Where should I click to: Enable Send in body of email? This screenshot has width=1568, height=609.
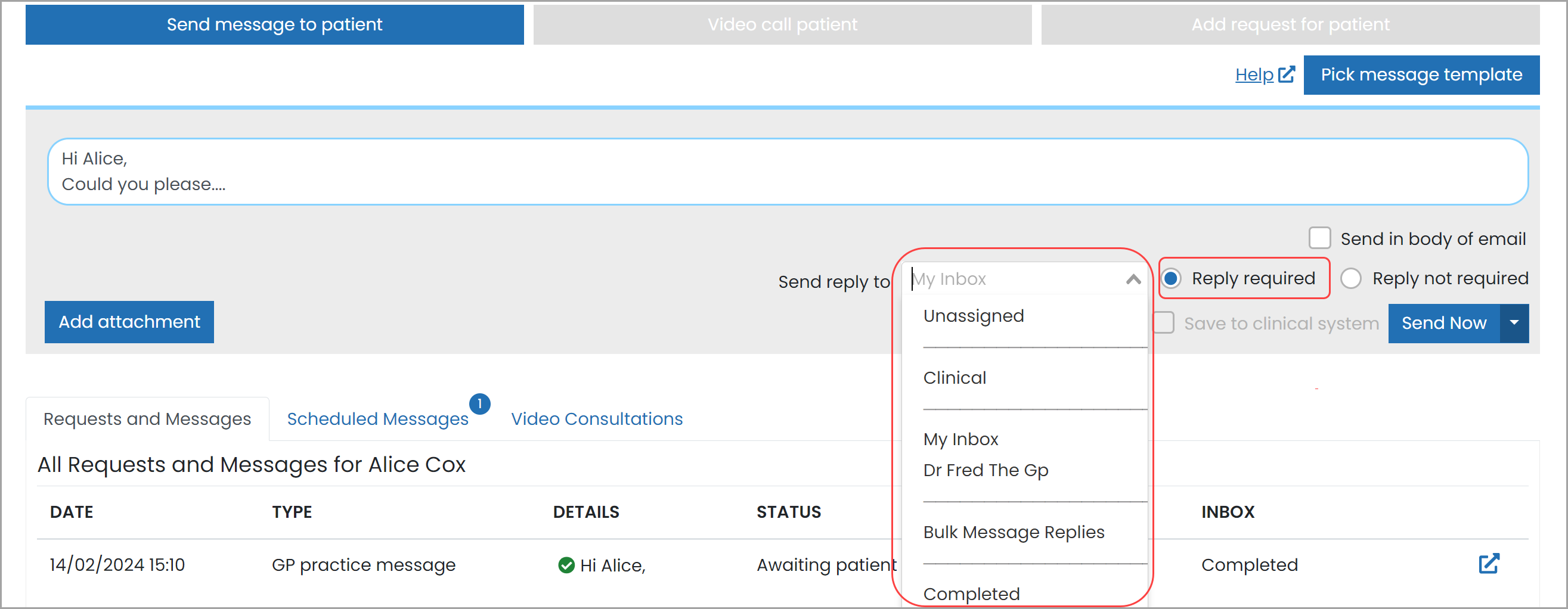[1319, 238]
